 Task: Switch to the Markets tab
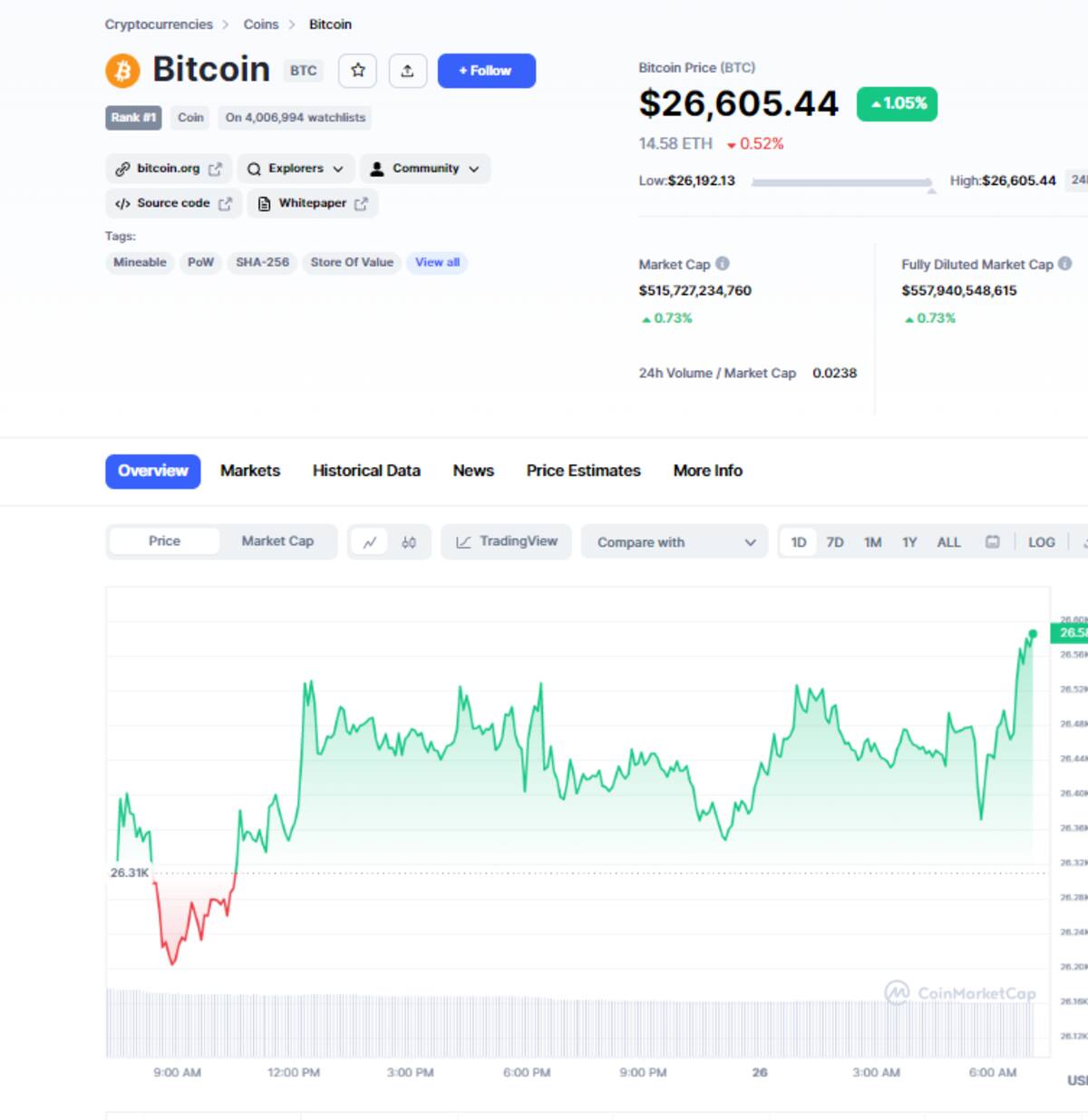(x=250, y=471)
